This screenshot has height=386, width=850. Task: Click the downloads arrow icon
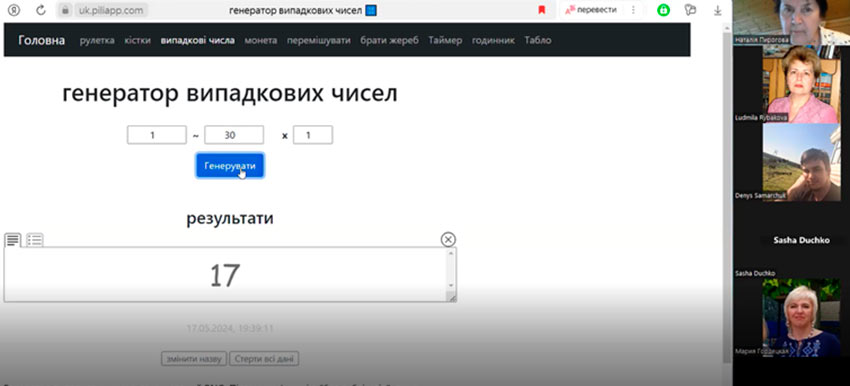tap(718, 10)
